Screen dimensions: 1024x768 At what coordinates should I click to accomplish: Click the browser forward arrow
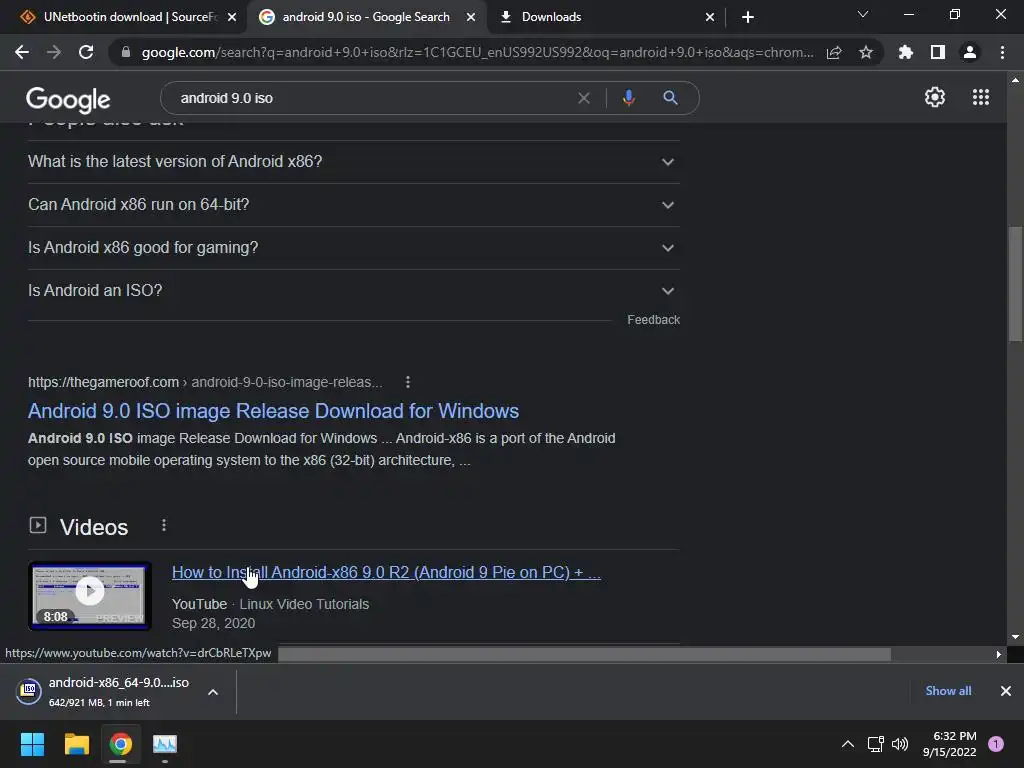(54, 52)
